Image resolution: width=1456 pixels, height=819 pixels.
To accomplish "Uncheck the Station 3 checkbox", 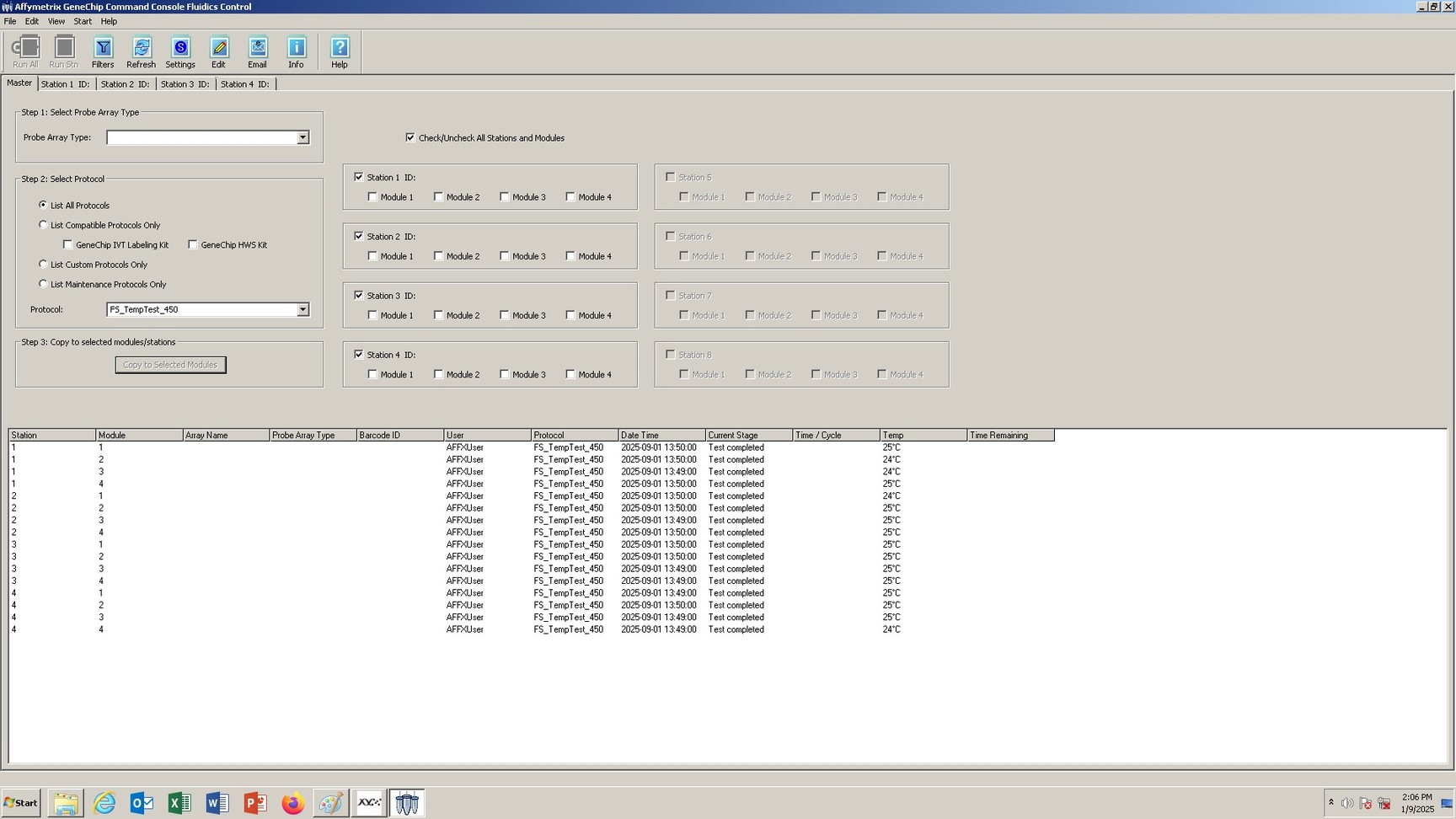I will tap(359, 295).
